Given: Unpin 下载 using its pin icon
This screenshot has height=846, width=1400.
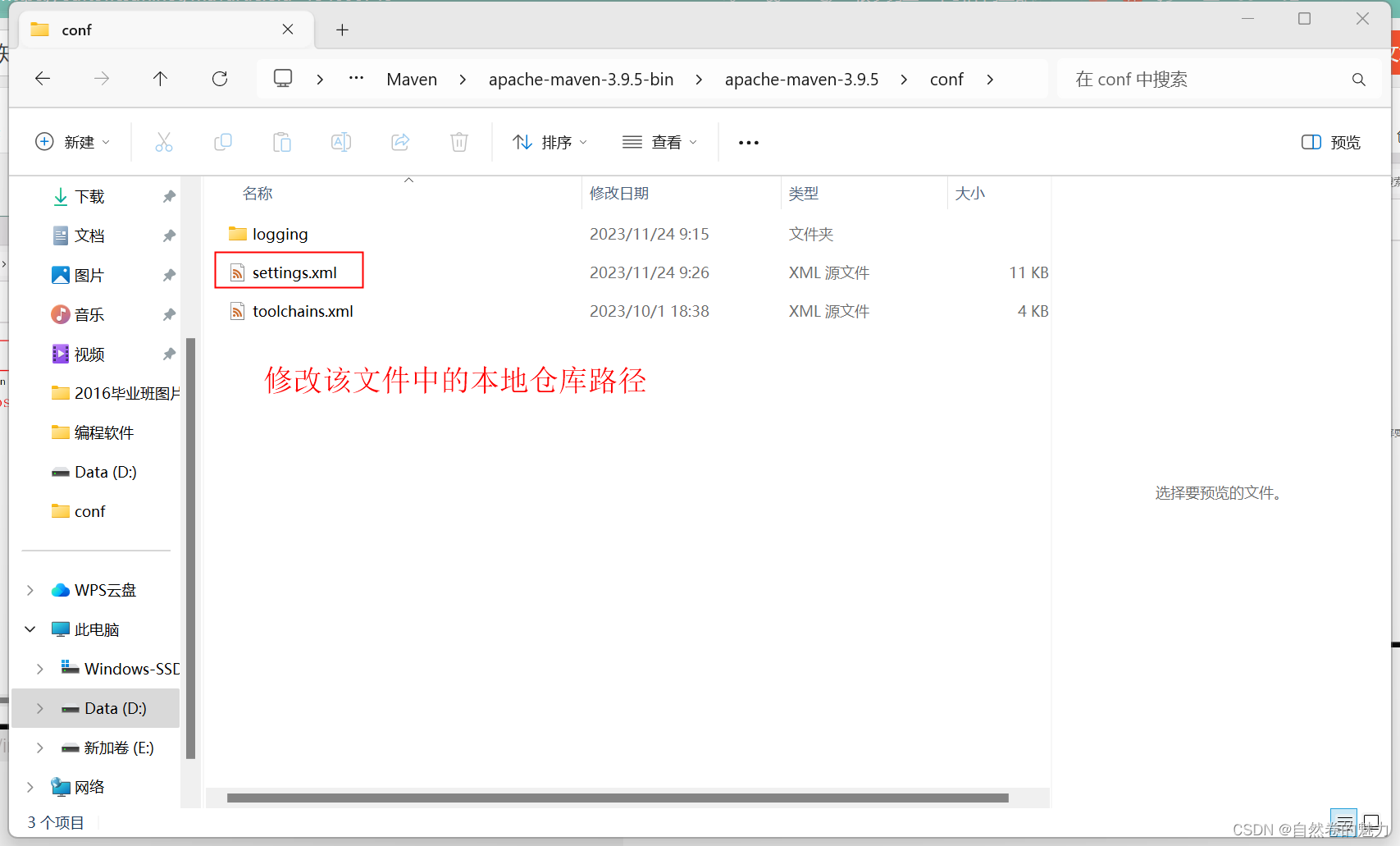Looking at the screenshot, I should pos(169,196).
